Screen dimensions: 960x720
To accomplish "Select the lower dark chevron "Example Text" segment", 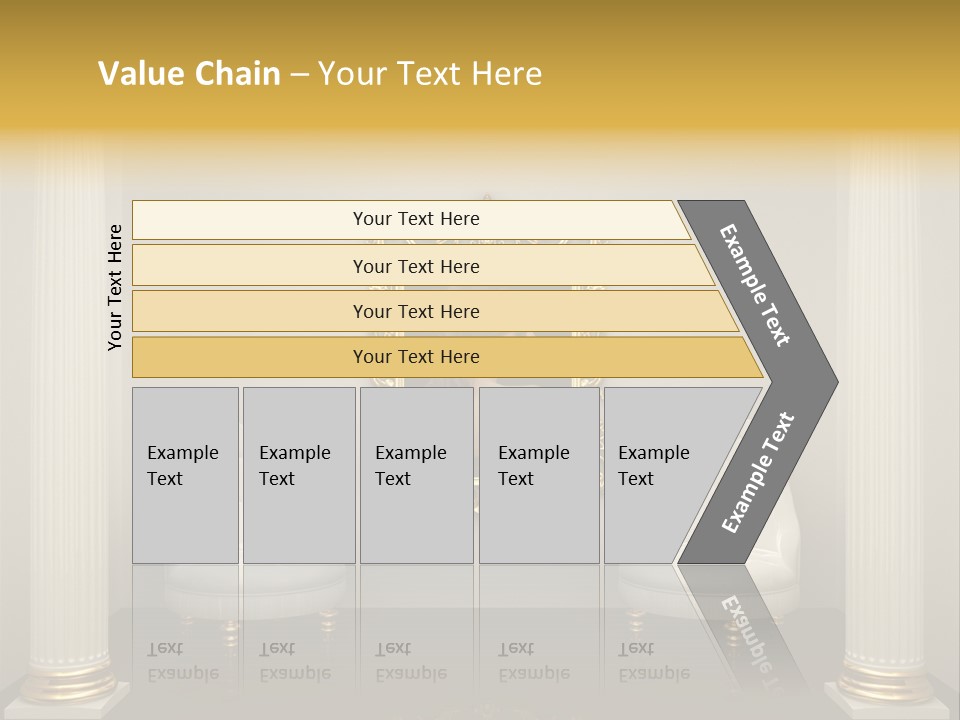I will [757, 472].
